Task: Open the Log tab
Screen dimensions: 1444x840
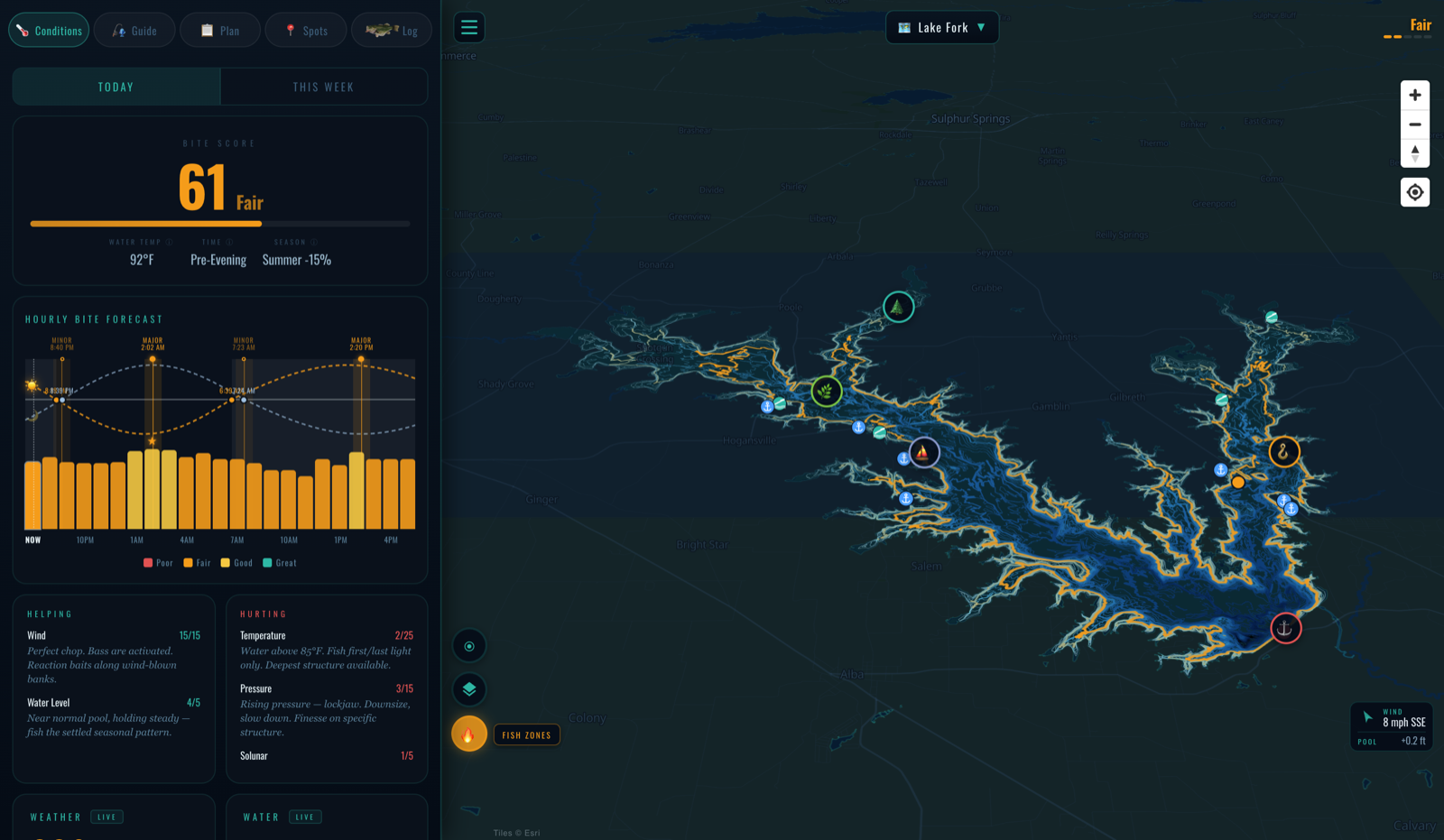Action: pos(392,31)
